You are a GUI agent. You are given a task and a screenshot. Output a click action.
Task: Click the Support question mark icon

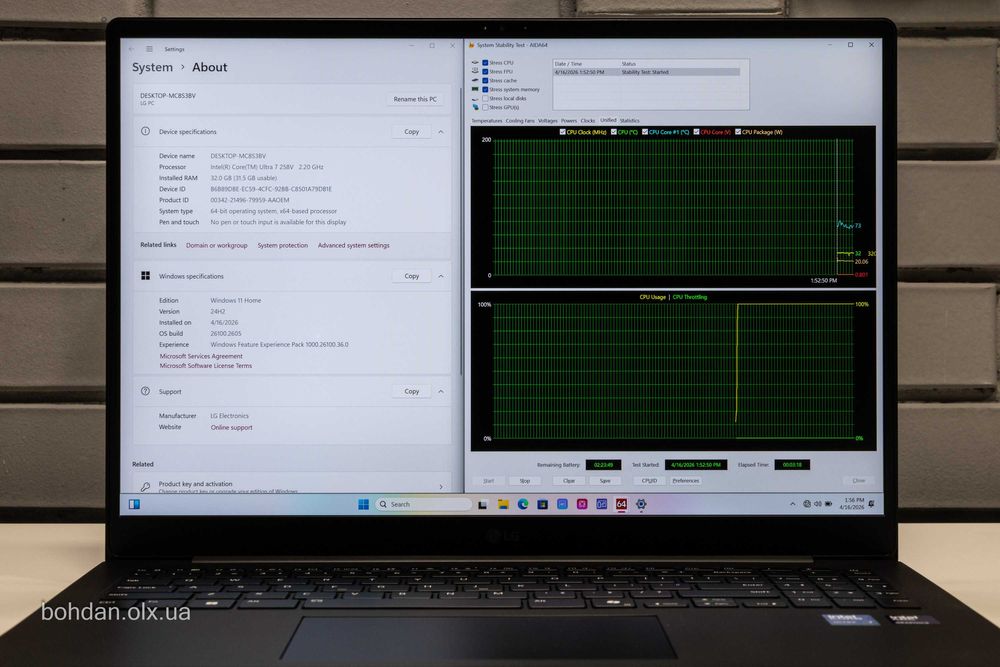145,391
